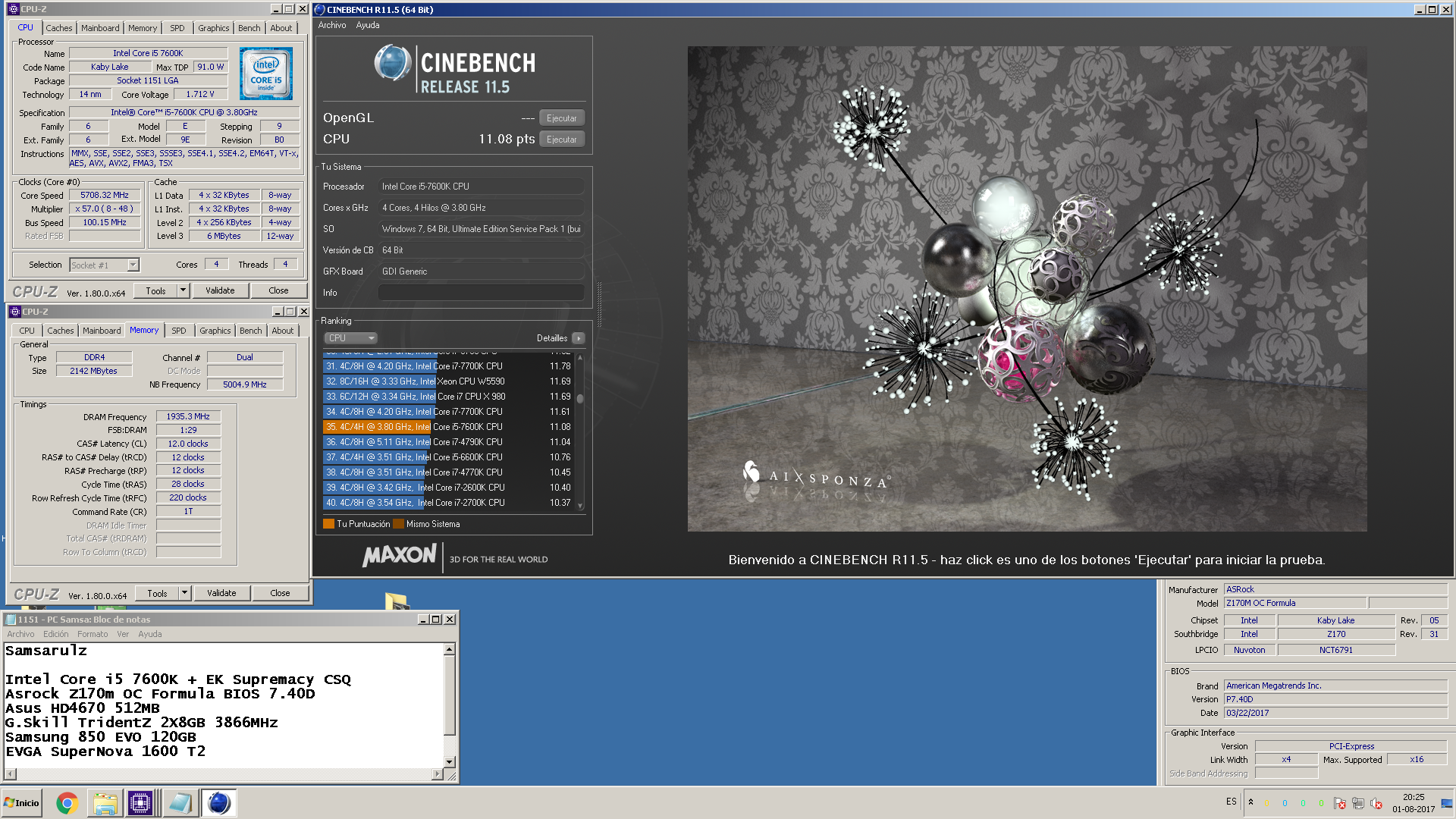The image size is (1456, 819).
Task: Click the Info input field in Cinebench
Action: pyautogui.click(x=482, y=293)
